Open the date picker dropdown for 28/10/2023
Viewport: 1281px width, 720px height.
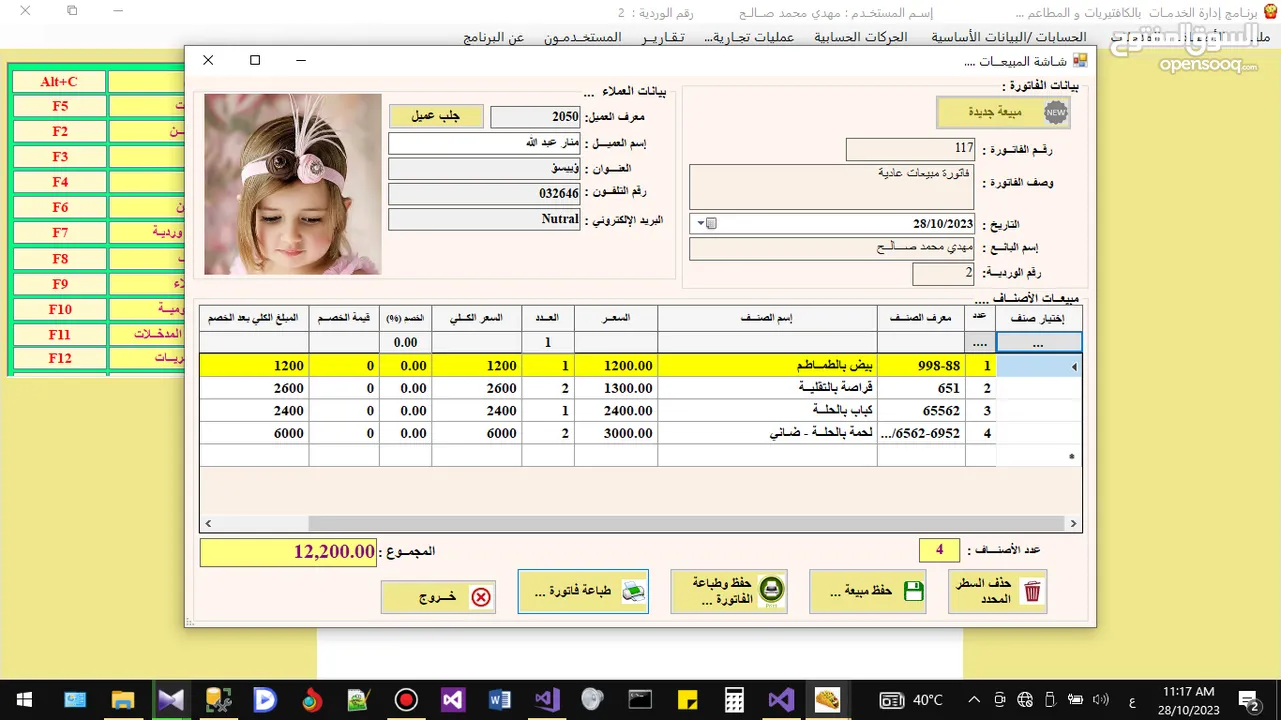click(701, 224)
